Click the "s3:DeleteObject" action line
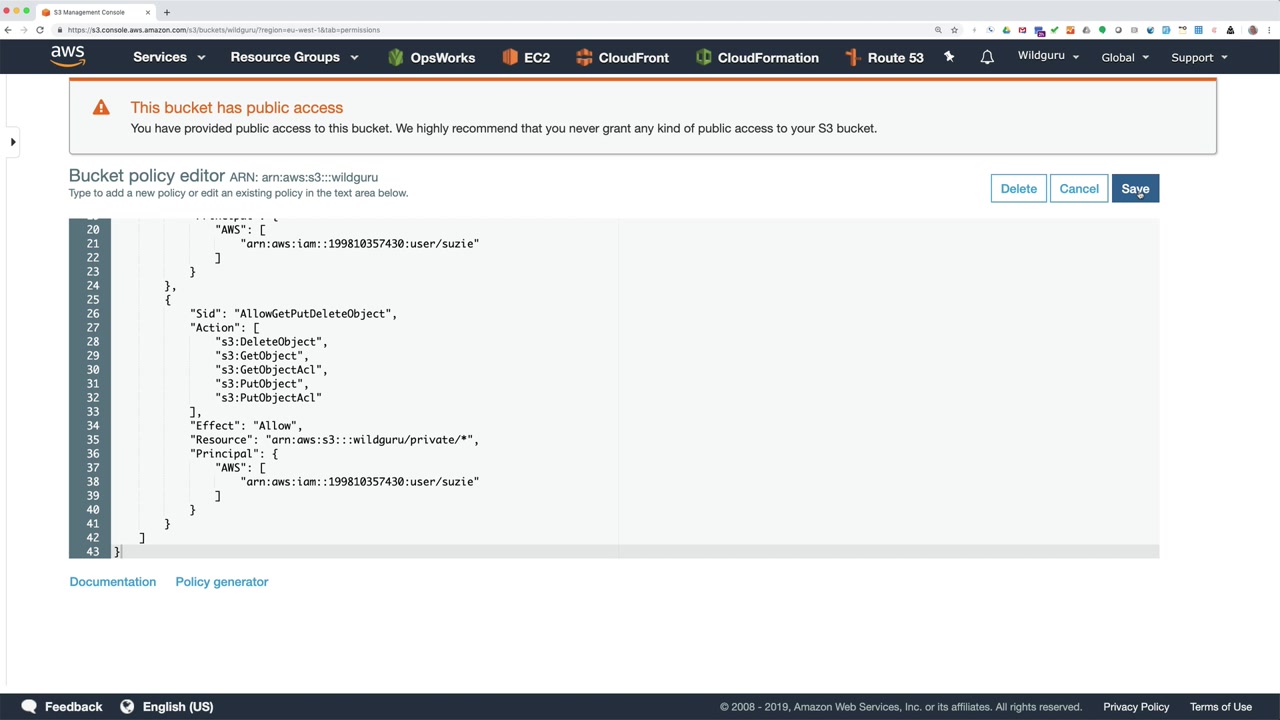 pyautogui.click(x=271, y=342)
